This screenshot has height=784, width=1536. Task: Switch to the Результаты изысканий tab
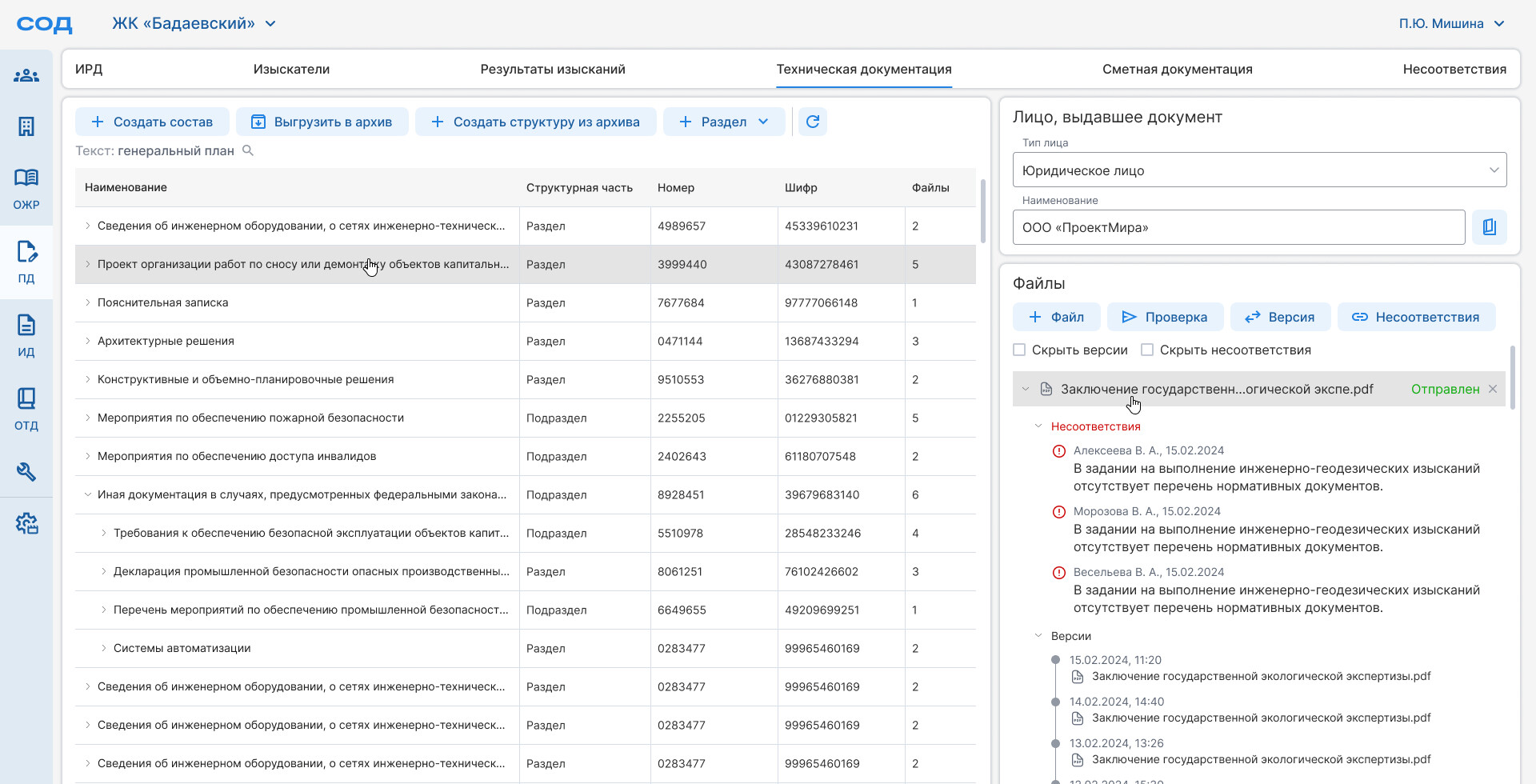coord(553,69)
